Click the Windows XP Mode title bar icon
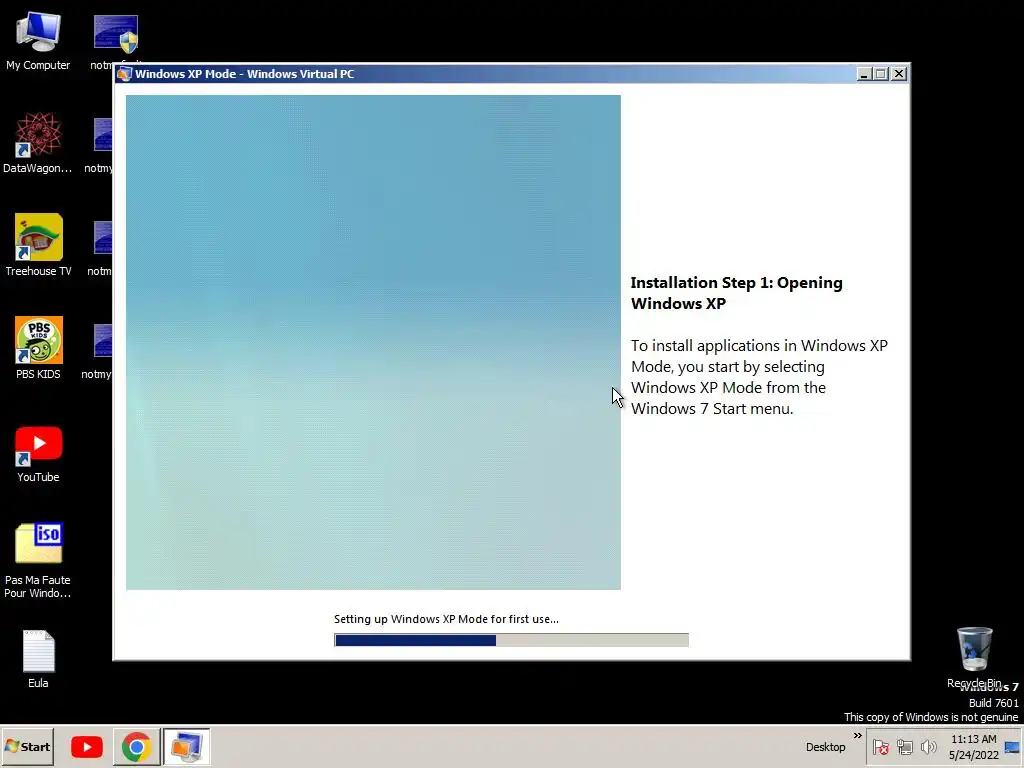Screen dimensions: 1024x768 (125, 74)
